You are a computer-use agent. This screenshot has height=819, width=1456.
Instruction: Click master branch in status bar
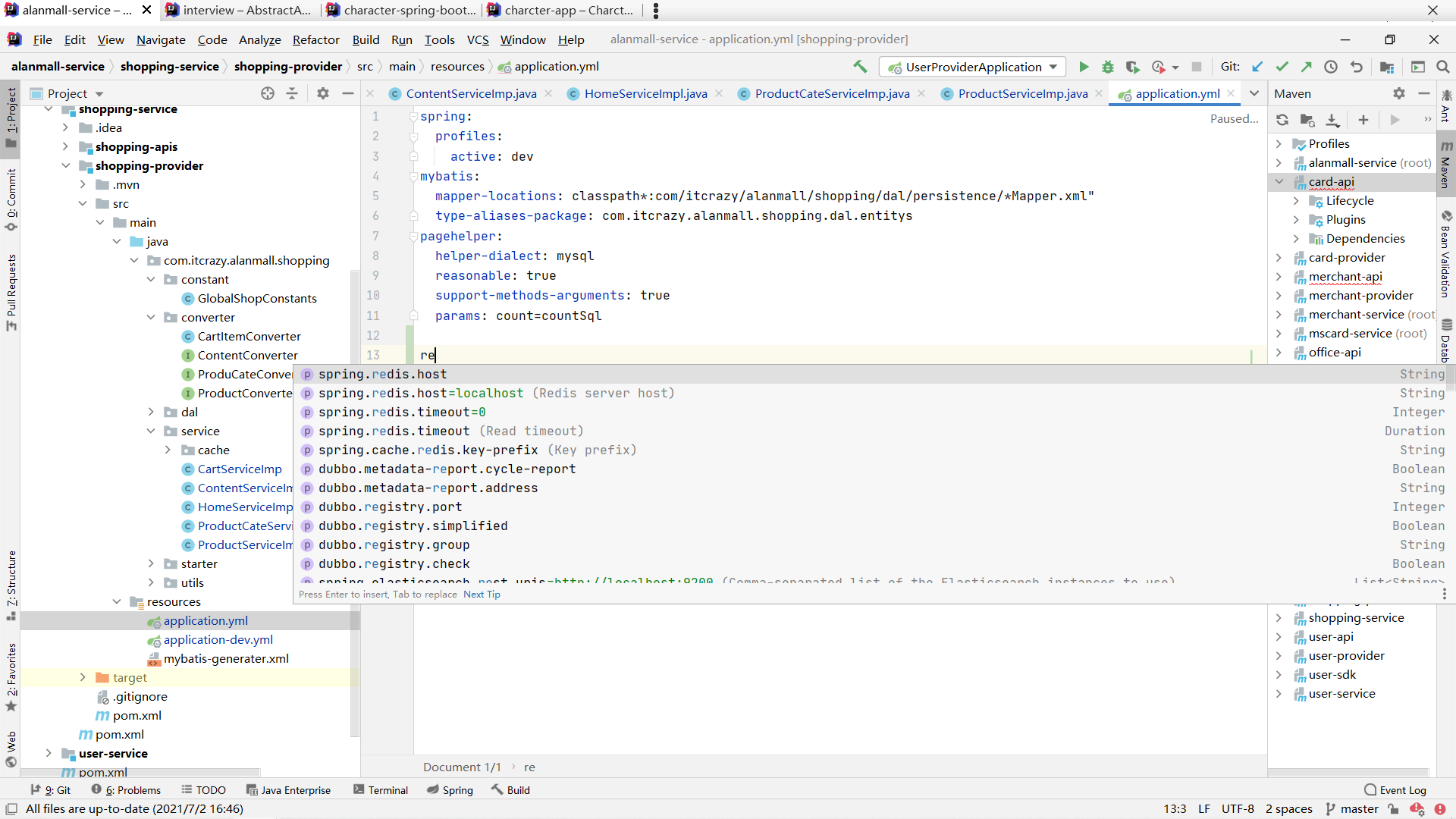1352,809
